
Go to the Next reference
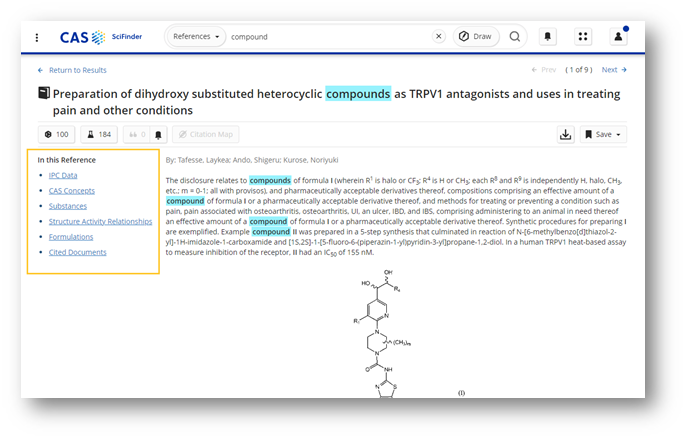(614, 70)
